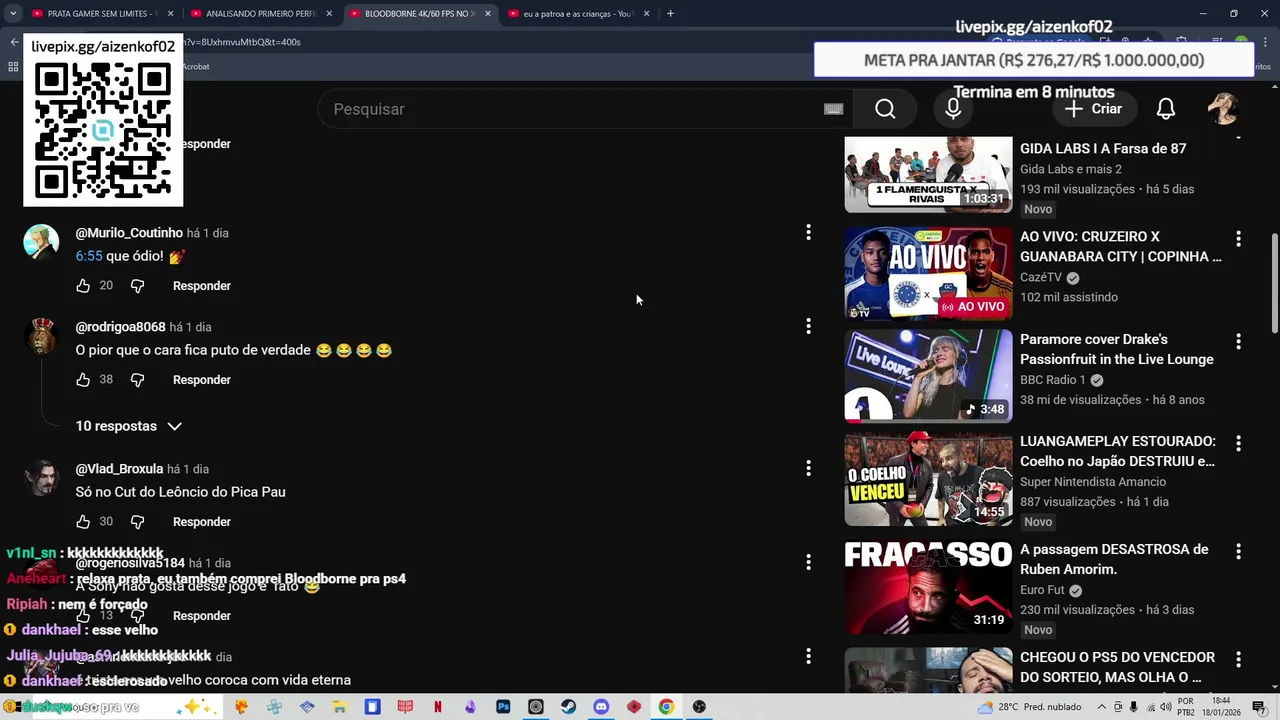The height and width of the screenshot is (720, 1280).
Task: Dislike the comment by @rodrigoa8068
Action: click(x=137, y=380)
